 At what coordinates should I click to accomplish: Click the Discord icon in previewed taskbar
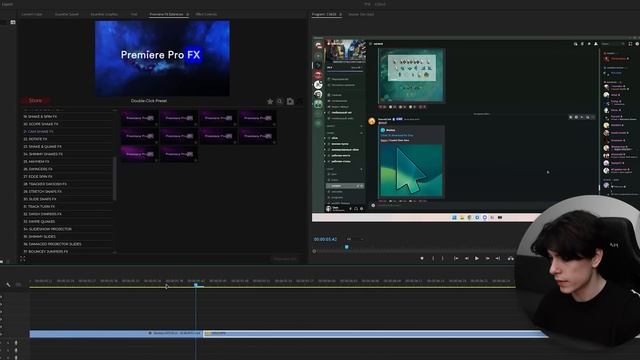point(484,218)
